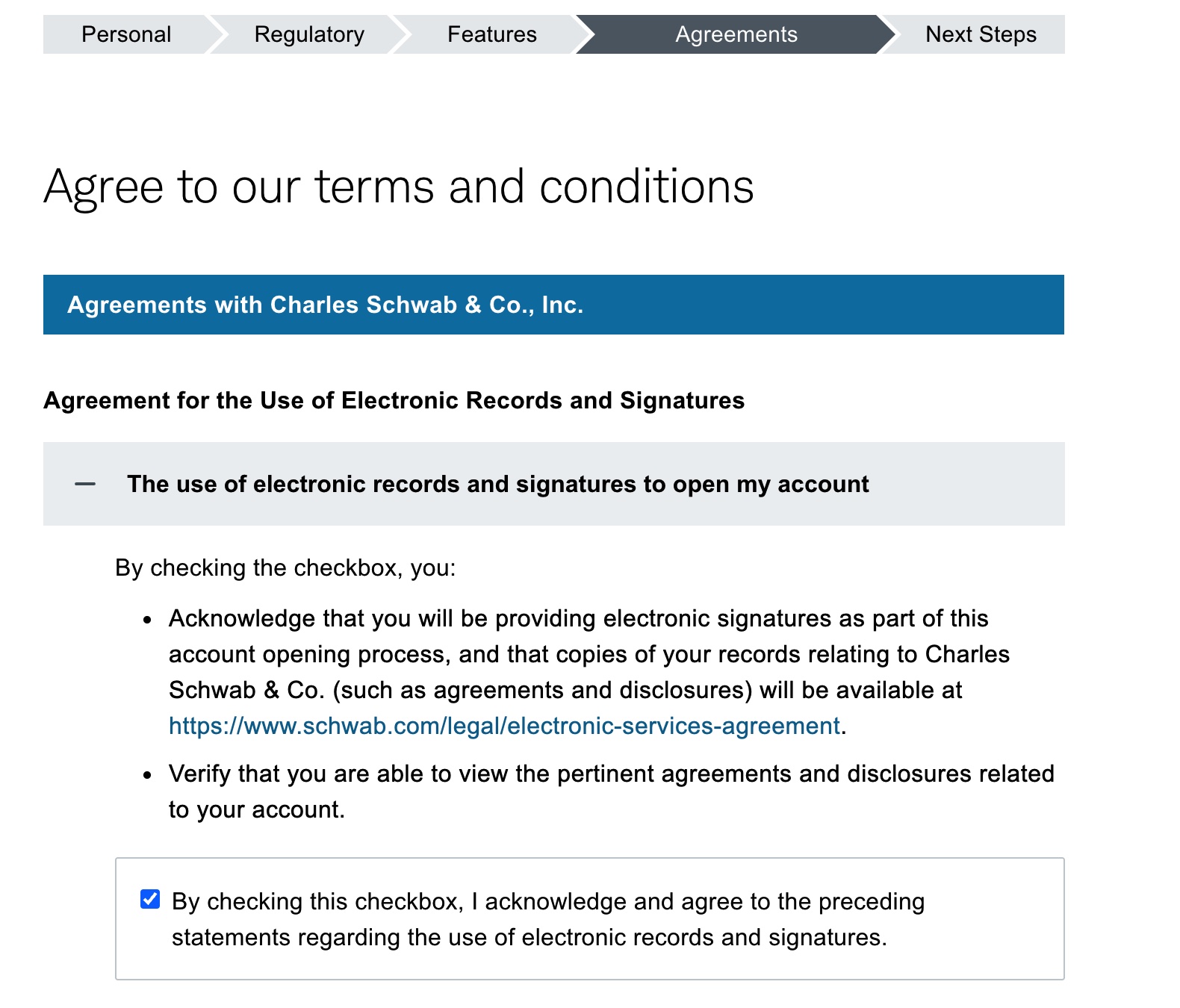Uncheck the electronic records acknowledgment checkbox
Image resolution: width=1180 pixels, height=1008 pixels.
click(x=150, y=899)
